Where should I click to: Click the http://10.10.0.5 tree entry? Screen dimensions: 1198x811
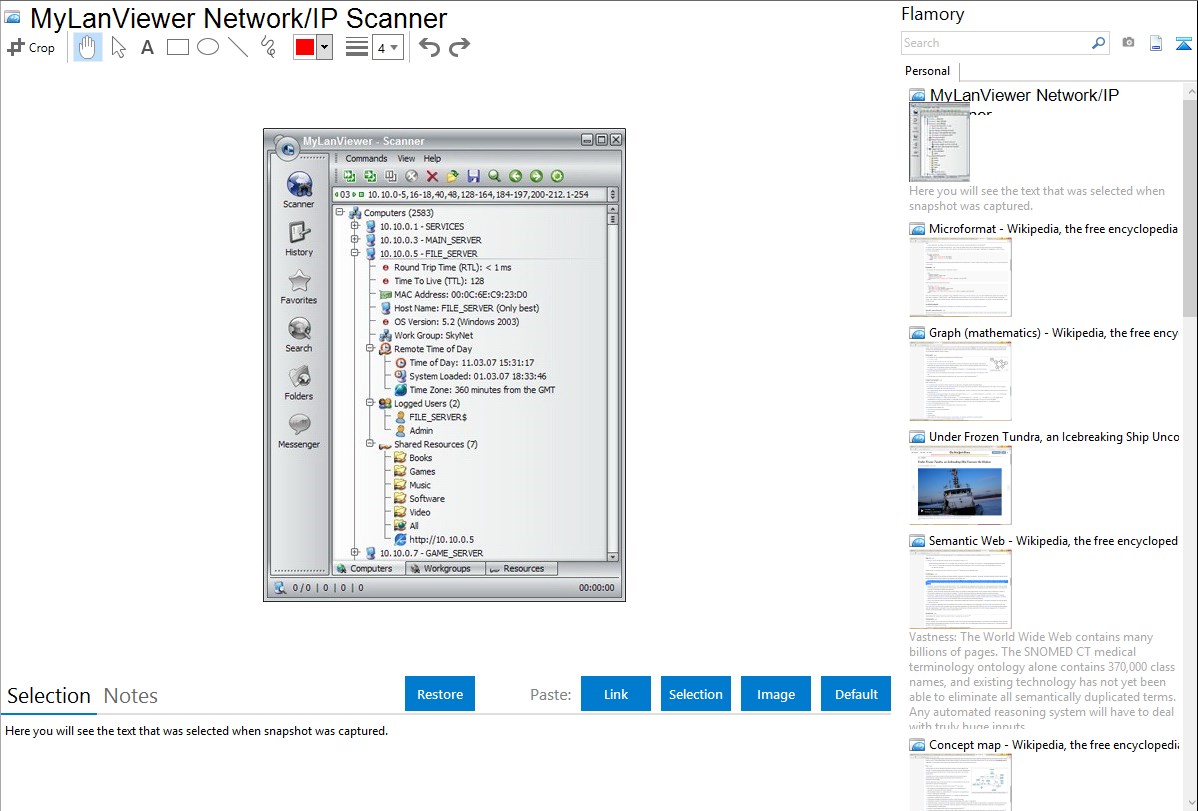click(x=434, y=540)
